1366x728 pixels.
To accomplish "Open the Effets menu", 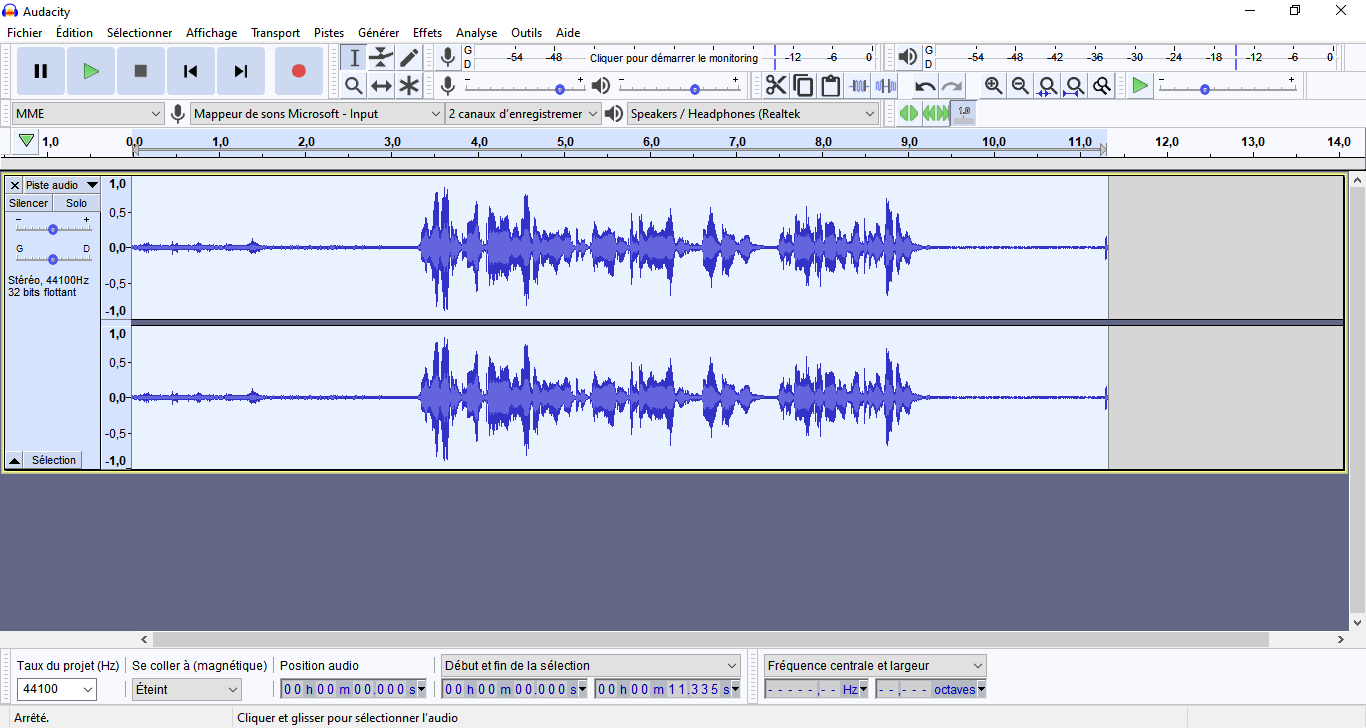I will 428,33.
